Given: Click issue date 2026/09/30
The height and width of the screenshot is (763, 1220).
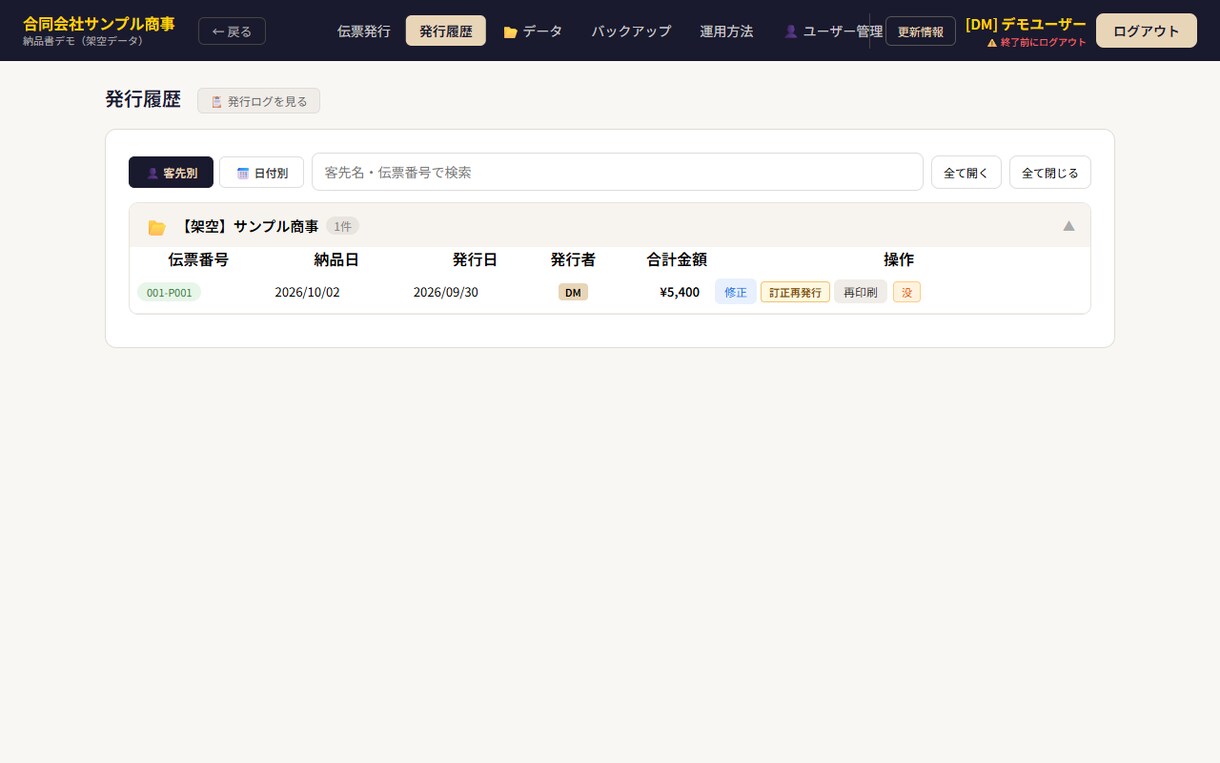Looking at the screenshot, I should coord(446,292).
